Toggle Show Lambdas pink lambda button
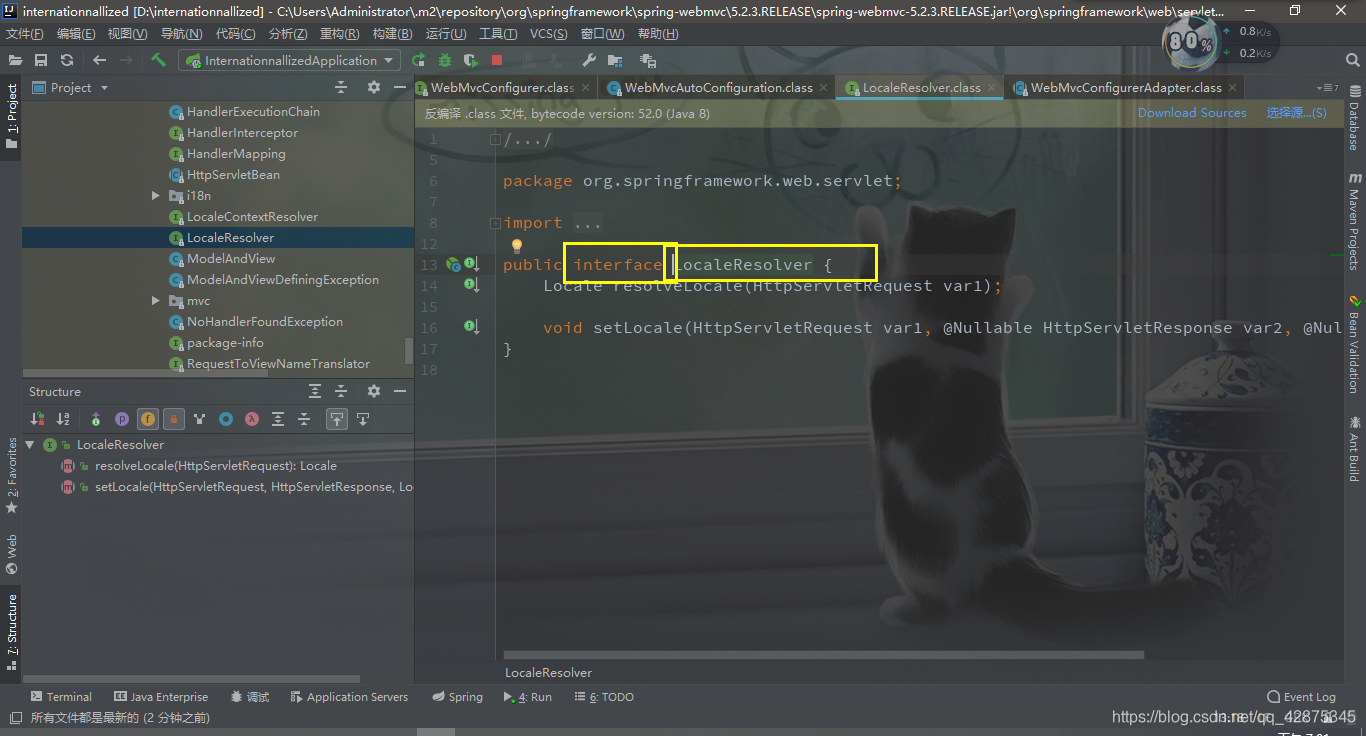The height and width of the screenshot is (736, 1366). point(252,419)
